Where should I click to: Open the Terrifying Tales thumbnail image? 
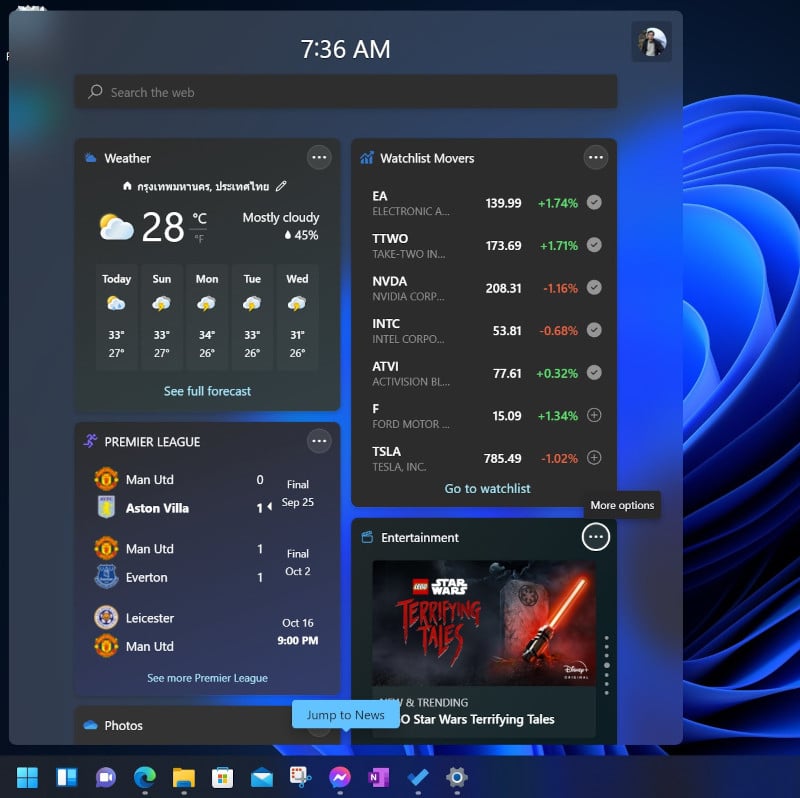484,622
